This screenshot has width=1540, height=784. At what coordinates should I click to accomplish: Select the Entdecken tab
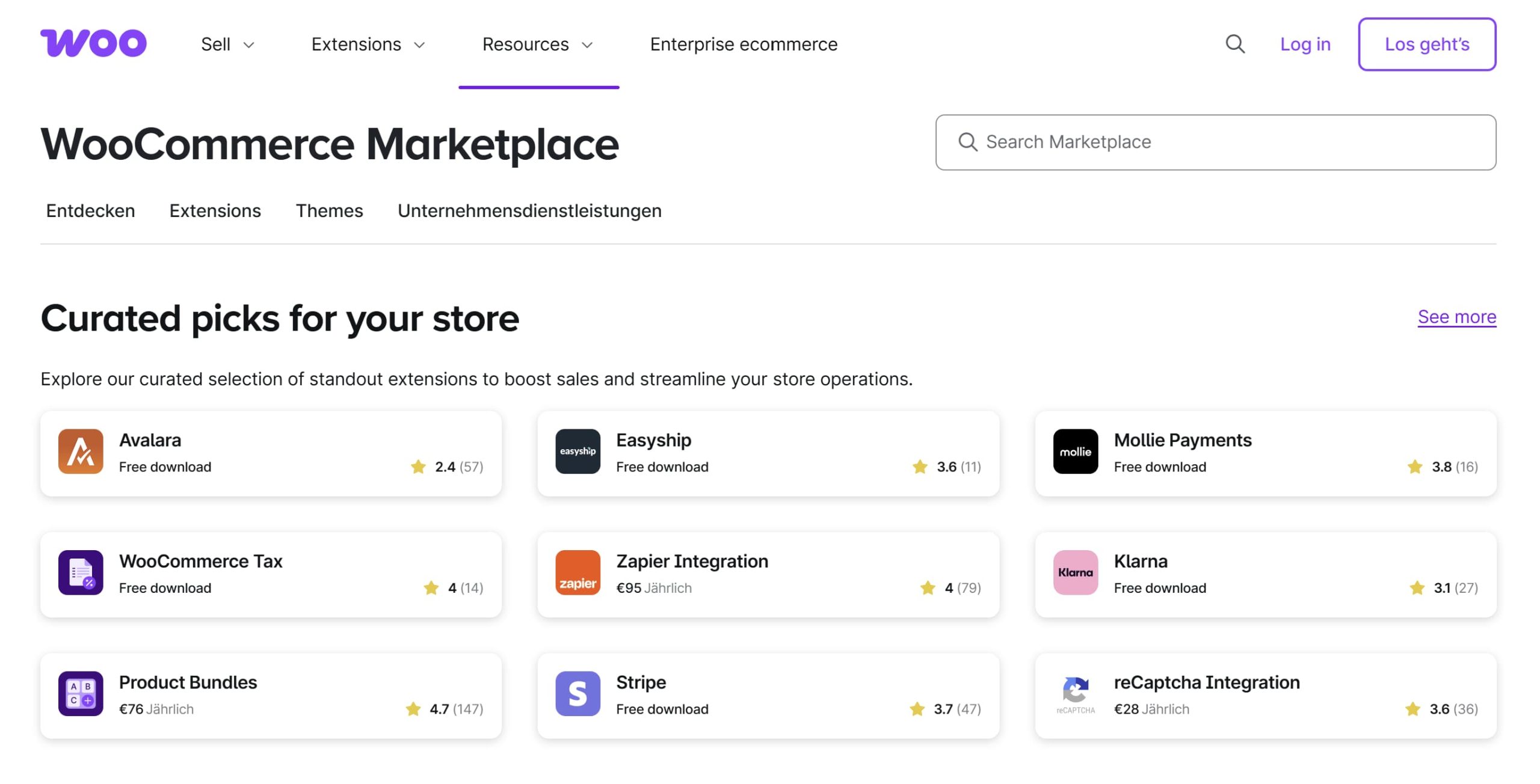tap(90, 210)
